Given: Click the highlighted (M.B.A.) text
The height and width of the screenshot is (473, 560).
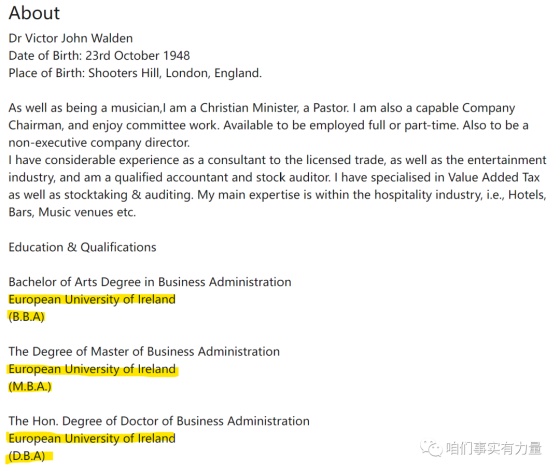Looking at the screenshot, I should point(30,387).
